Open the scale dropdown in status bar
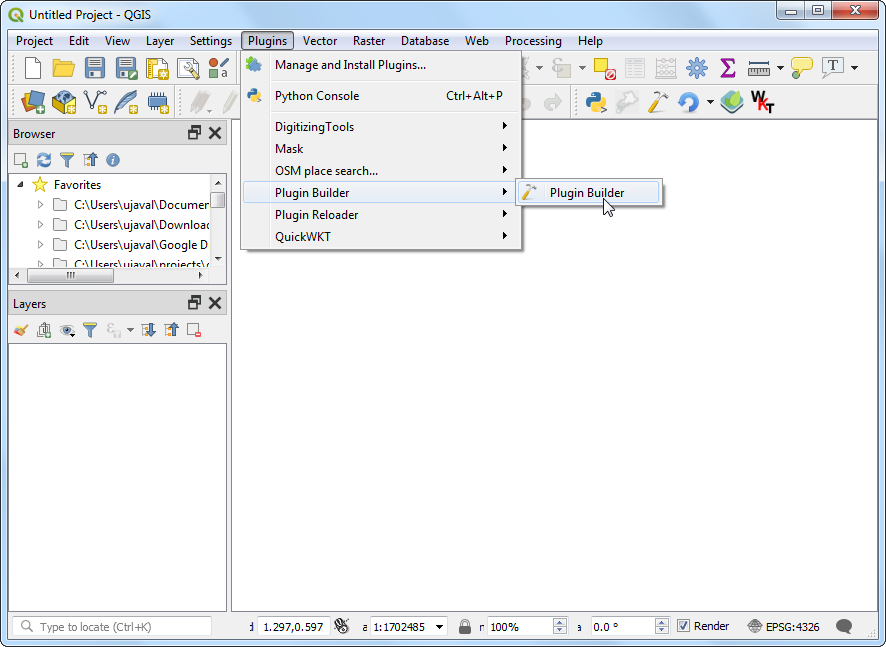Viewport: 886px width, 647px height. [440, 627]
